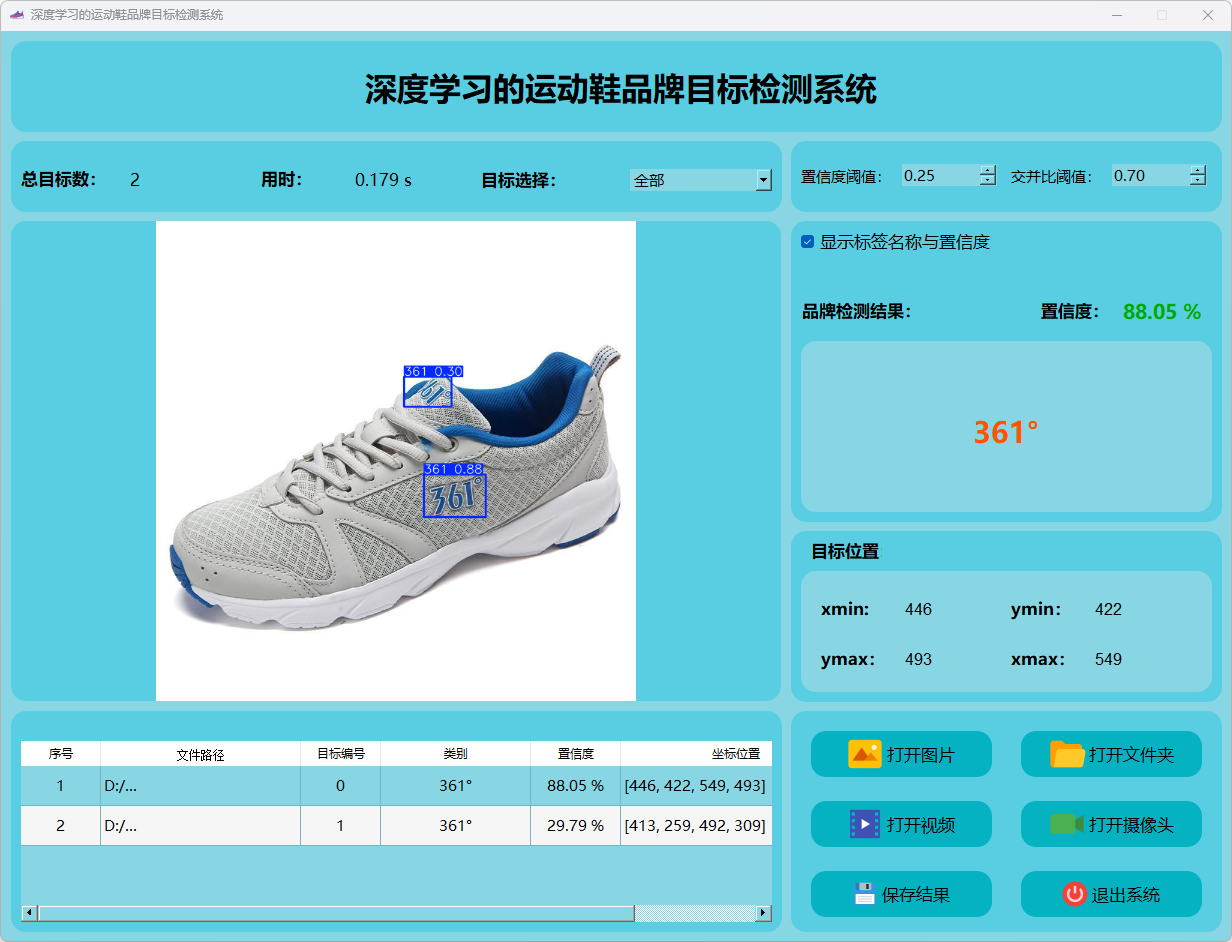Screen dimensions: 1232x942
Task: Click the picture icon on 打开图片 button
Action: pos(864,754)
